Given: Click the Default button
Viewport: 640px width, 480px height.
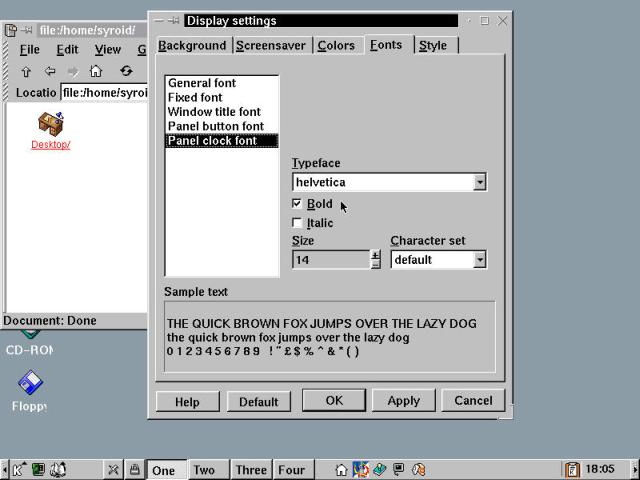Looking at the screenshot, I should point(258,401).
